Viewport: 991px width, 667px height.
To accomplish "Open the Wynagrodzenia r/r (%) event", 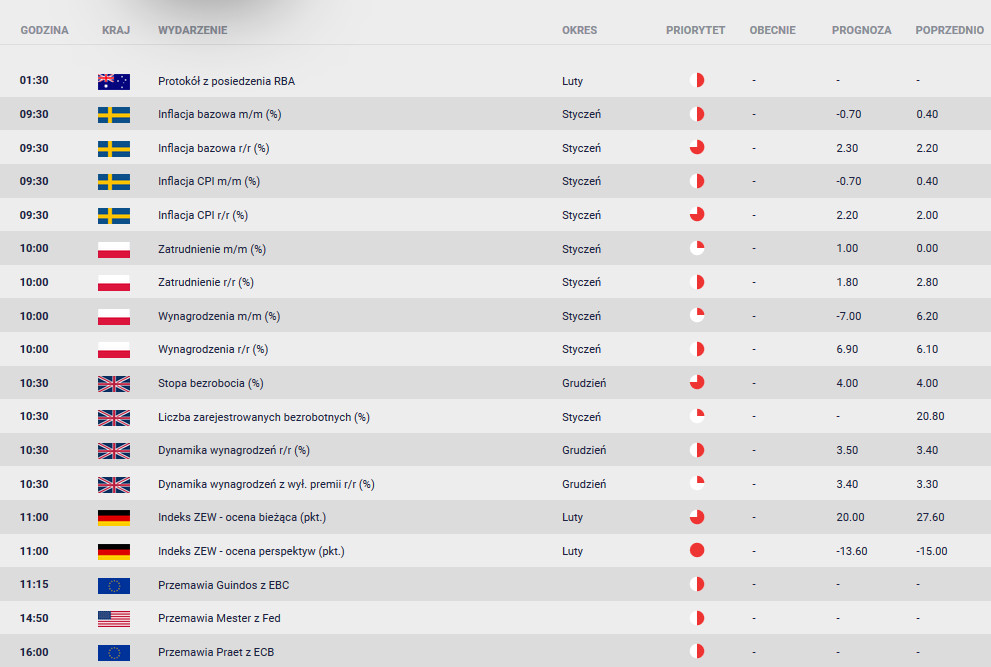I will coord(213,350).
